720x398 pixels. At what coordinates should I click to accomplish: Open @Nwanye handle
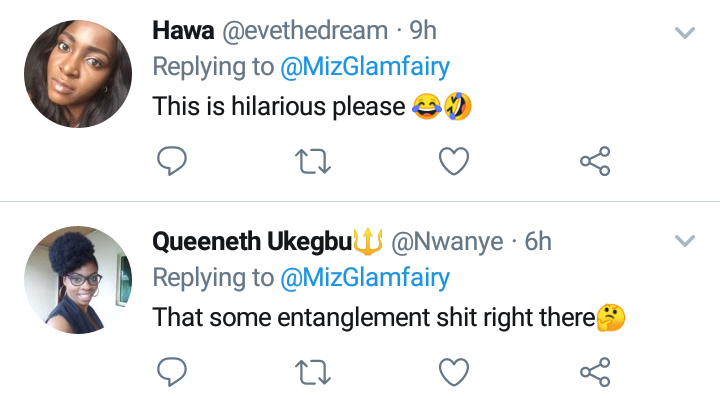click(x=447, y=242)
